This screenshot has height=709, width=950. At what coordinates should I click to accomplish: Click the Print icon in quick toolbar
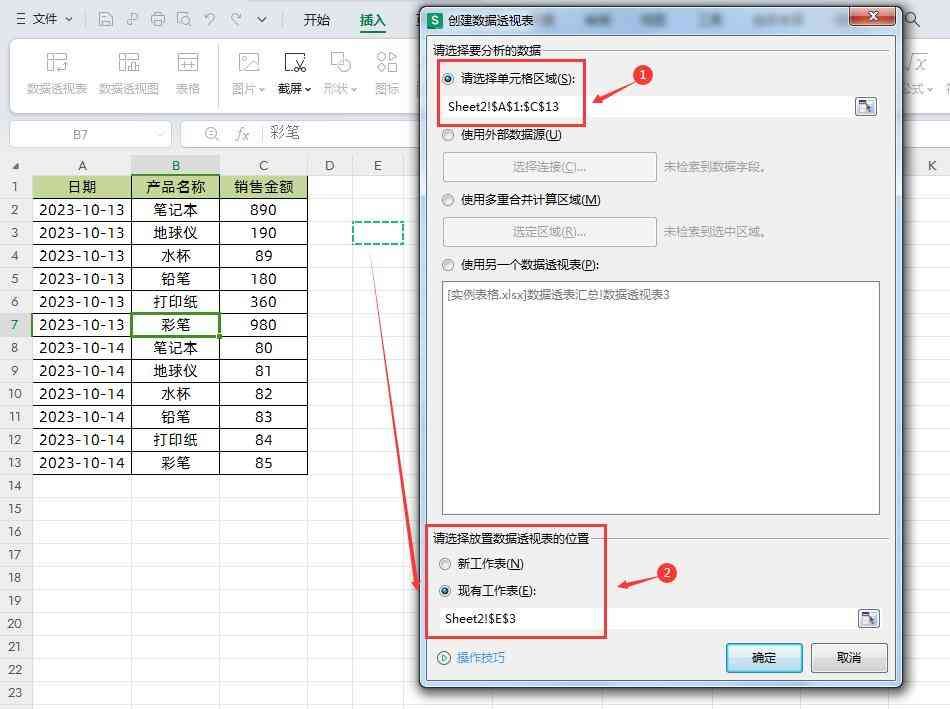[158, 19]
